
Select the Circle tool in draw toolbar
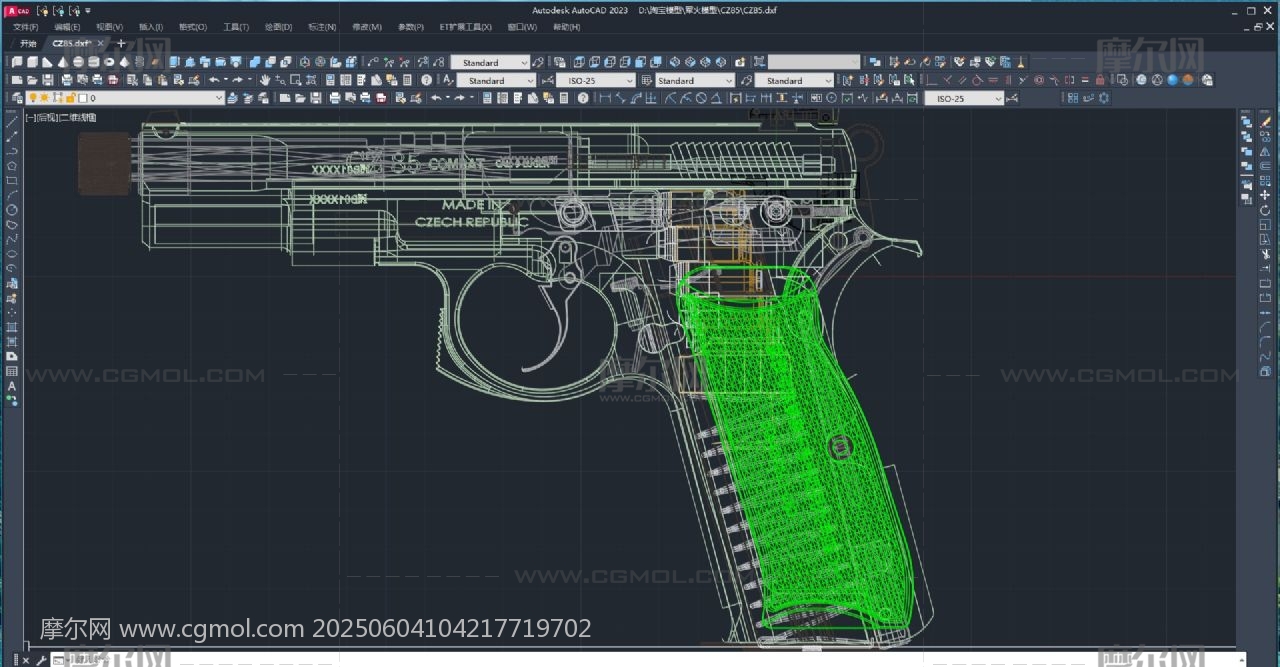pos(12,210)
